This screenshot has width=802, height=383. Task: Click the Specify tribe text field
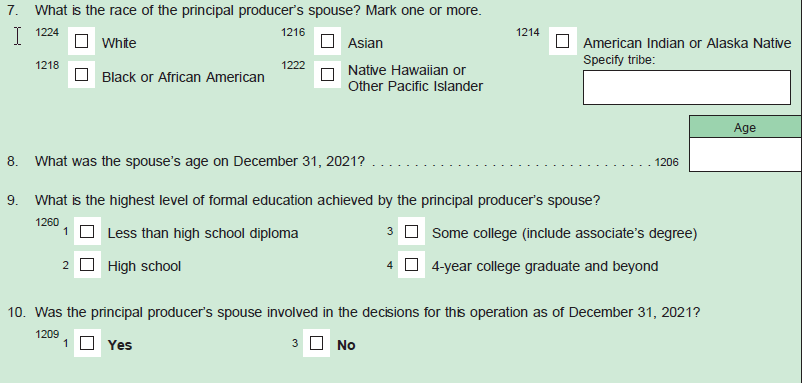[687, 87]
